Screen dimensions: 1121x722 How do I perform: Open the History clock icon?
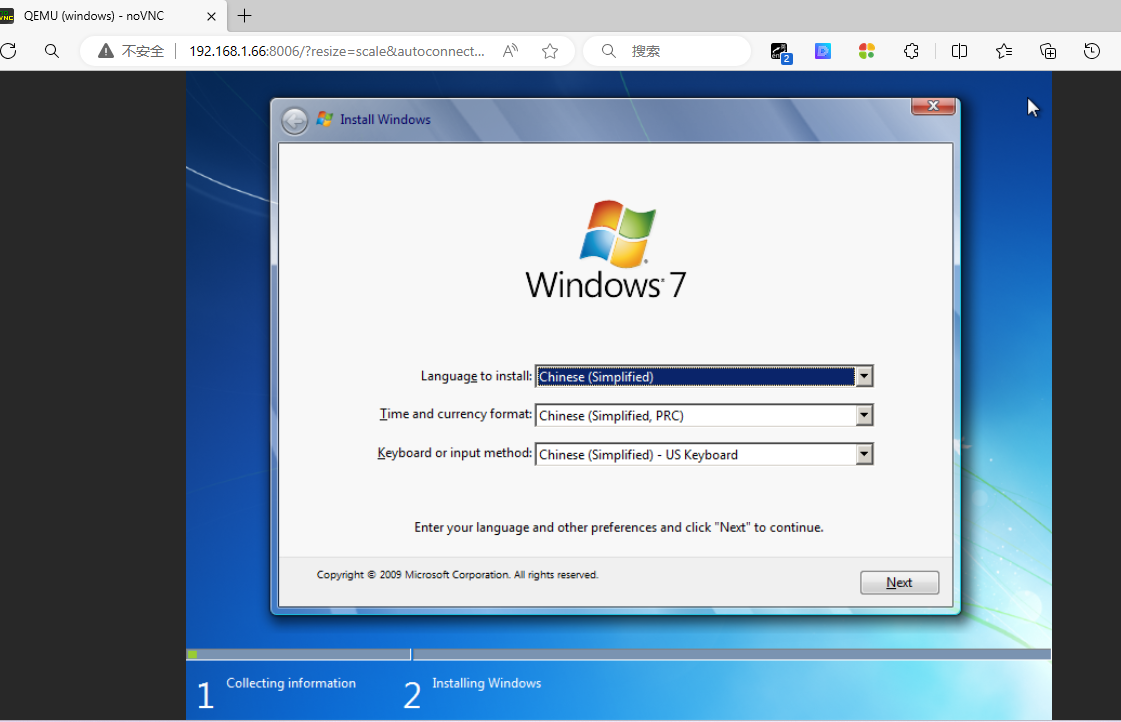(x=1092, y=51)
